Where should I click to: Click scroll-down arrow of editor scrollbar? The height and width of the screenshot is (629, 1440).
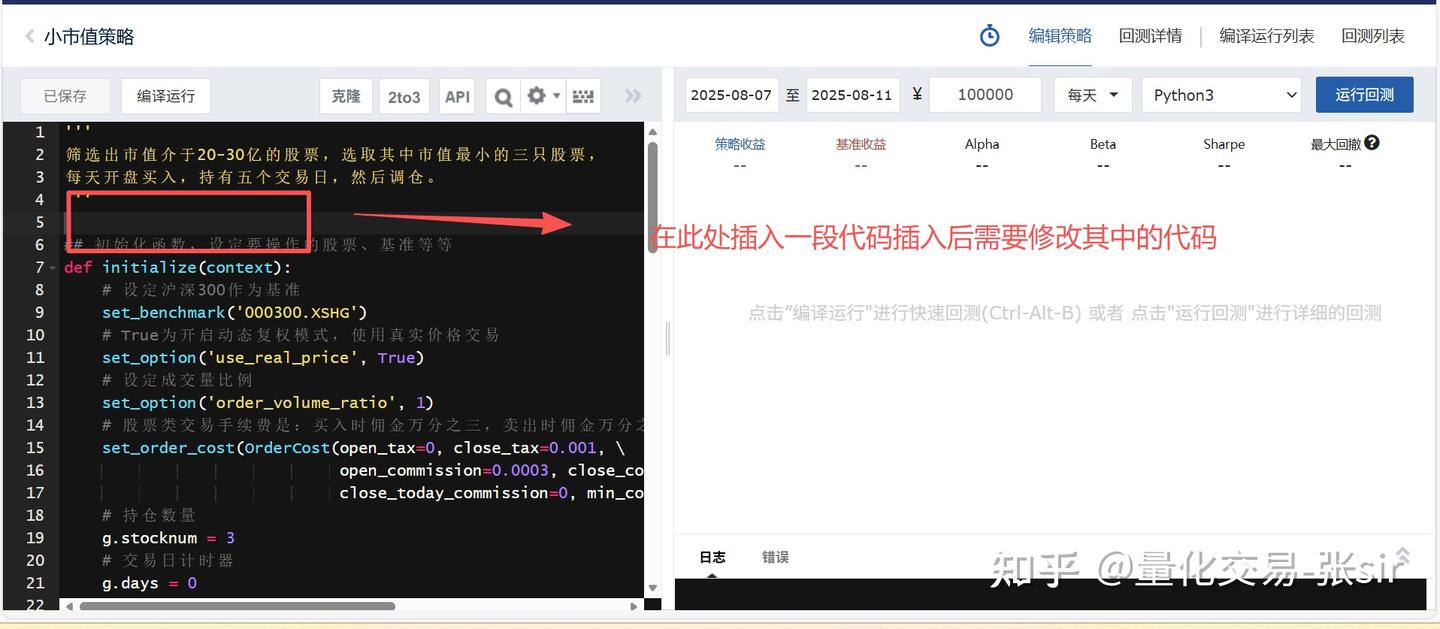(653, 588)
